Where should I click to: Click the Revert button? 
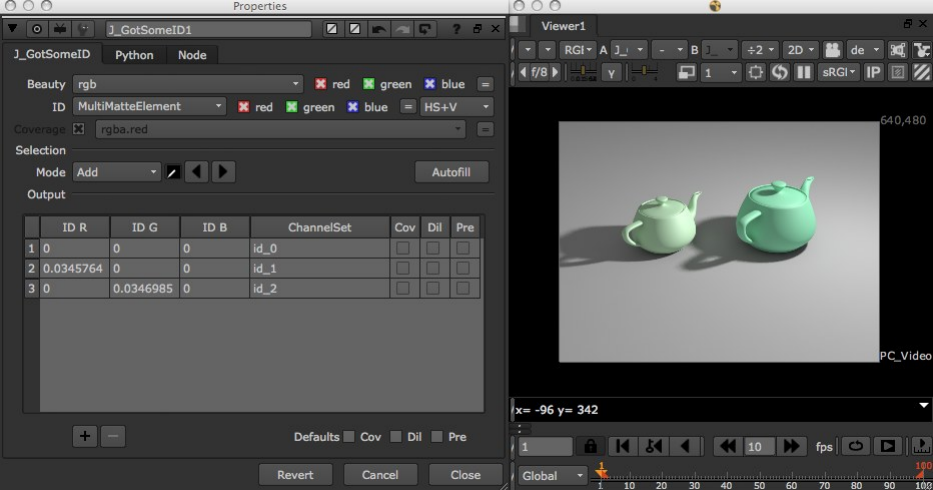[x=295, y=475]
